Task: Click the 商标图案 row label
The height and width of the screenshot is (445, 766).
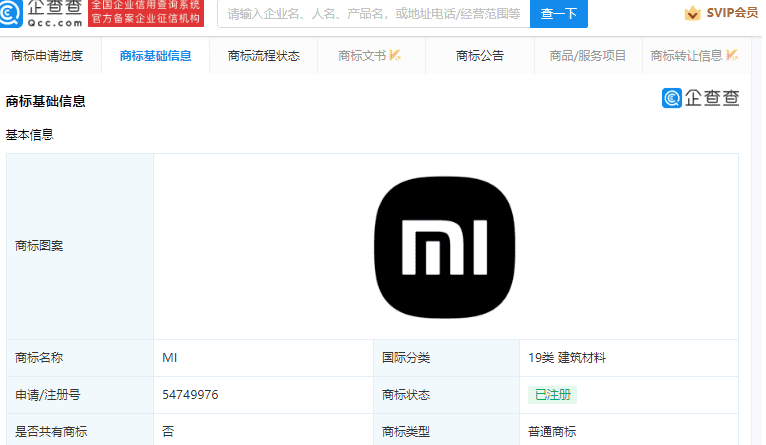Action: 39,246
